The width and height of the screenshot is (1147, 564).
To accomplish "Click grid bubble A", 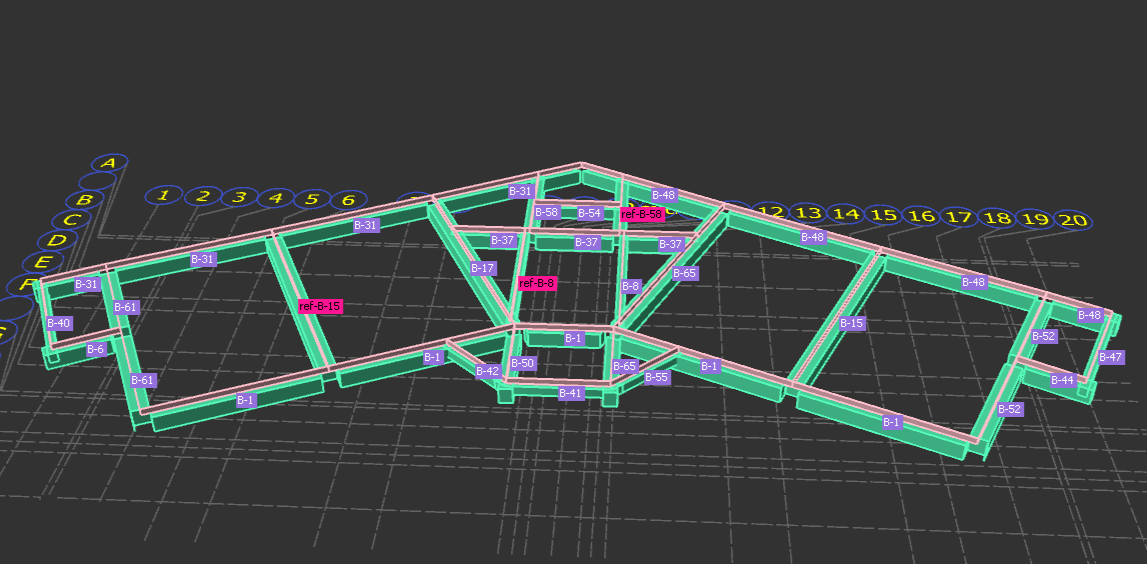I will tap(110, 163).
